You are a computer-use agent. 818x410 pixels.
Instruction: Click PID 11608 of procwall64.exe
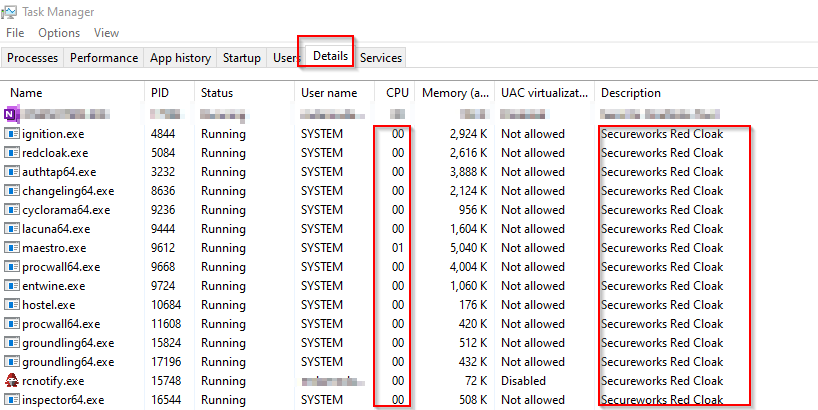coord(166,324)
